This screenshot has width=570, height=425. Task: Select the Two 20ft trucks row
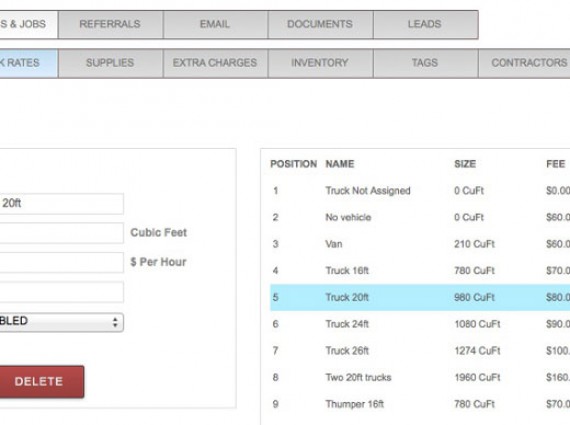point(420,377)
